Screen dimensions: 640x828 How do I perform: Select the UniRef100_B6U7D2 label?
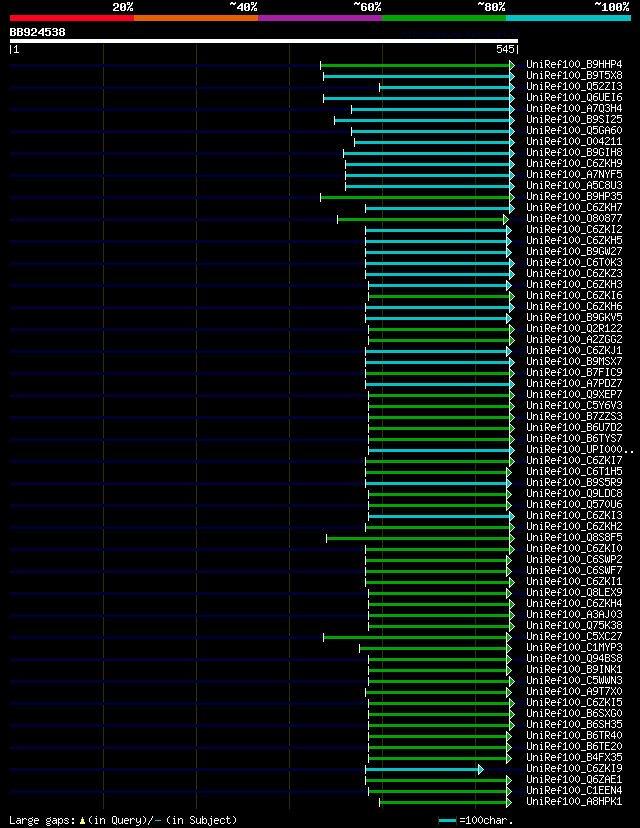pyautogui.click(x=574, y=428)
